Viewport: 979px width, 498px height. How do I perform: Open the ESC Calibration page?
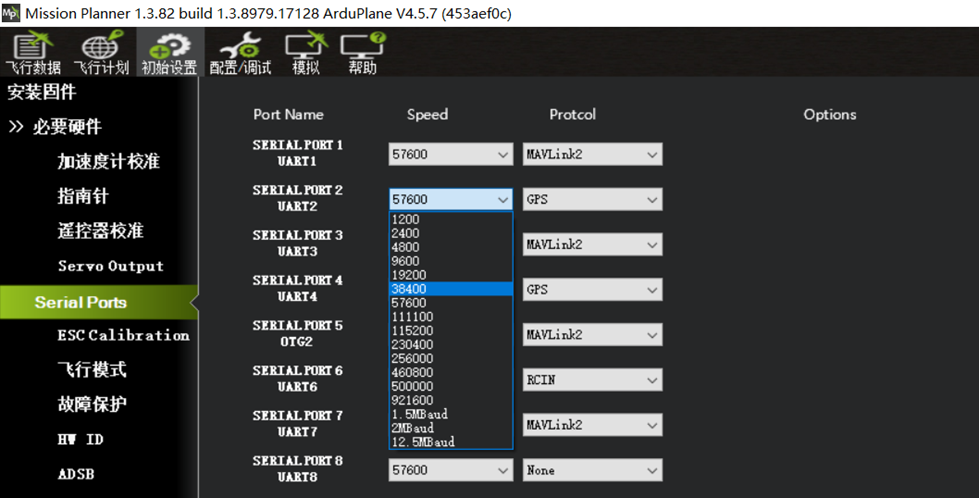click(x=123, y=335)
